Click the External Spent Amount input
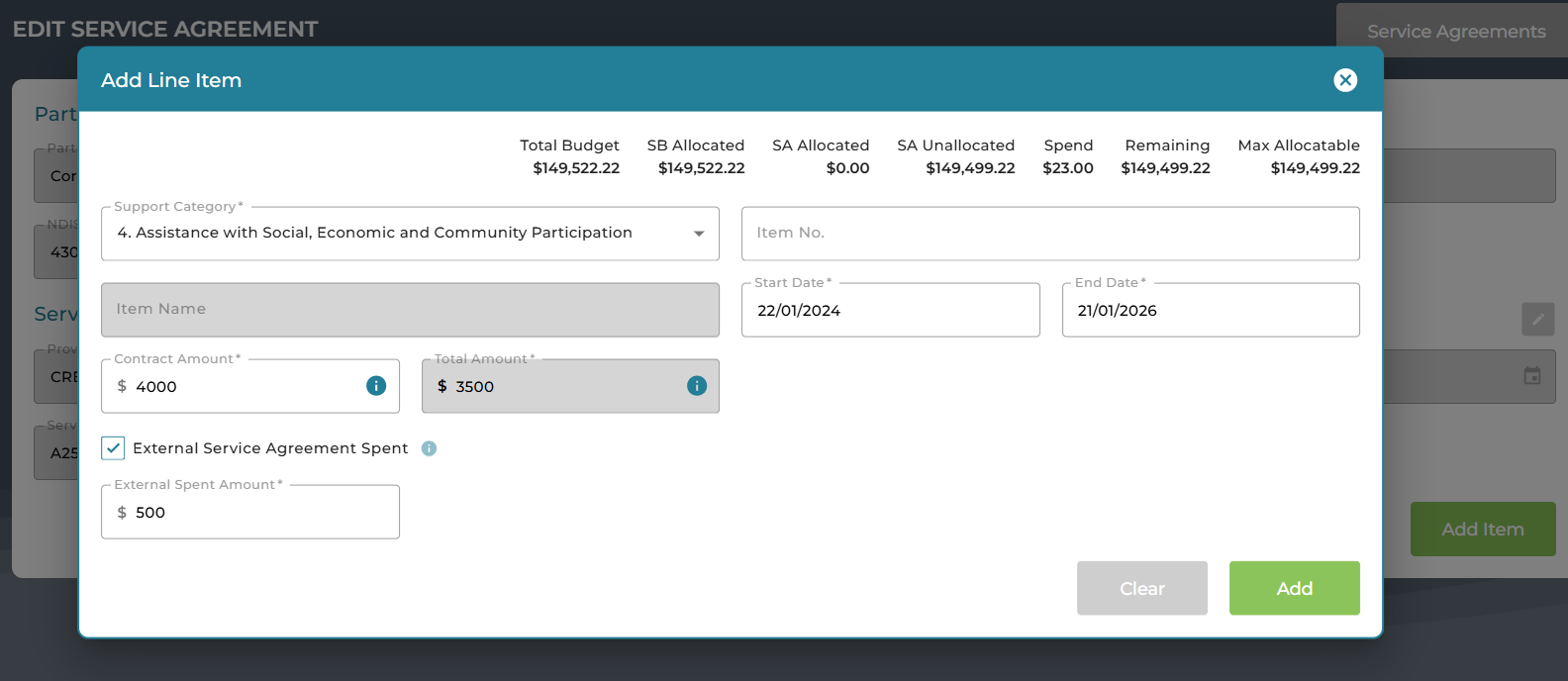1568x681 pixels. [257, 513]
